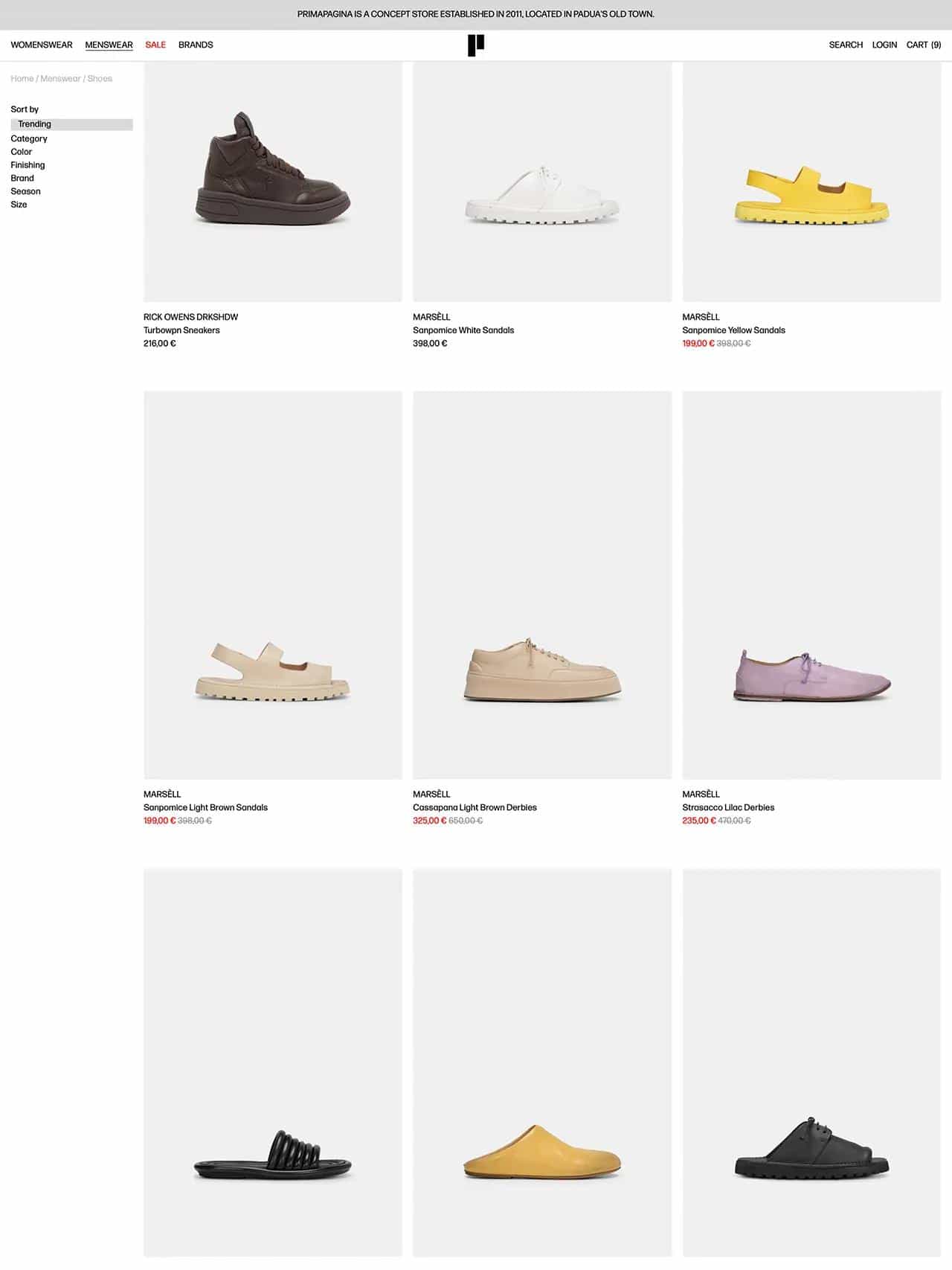Open the Cart (9) link

[x=924, y=45]
